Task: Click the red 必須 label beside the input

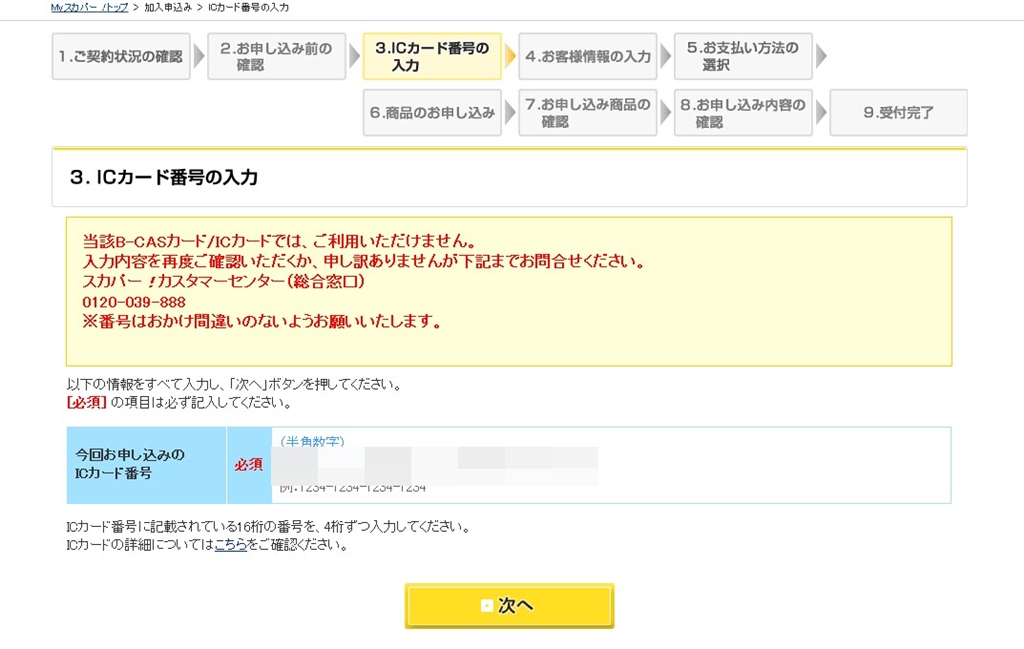Action: click(x=248, y=465)
